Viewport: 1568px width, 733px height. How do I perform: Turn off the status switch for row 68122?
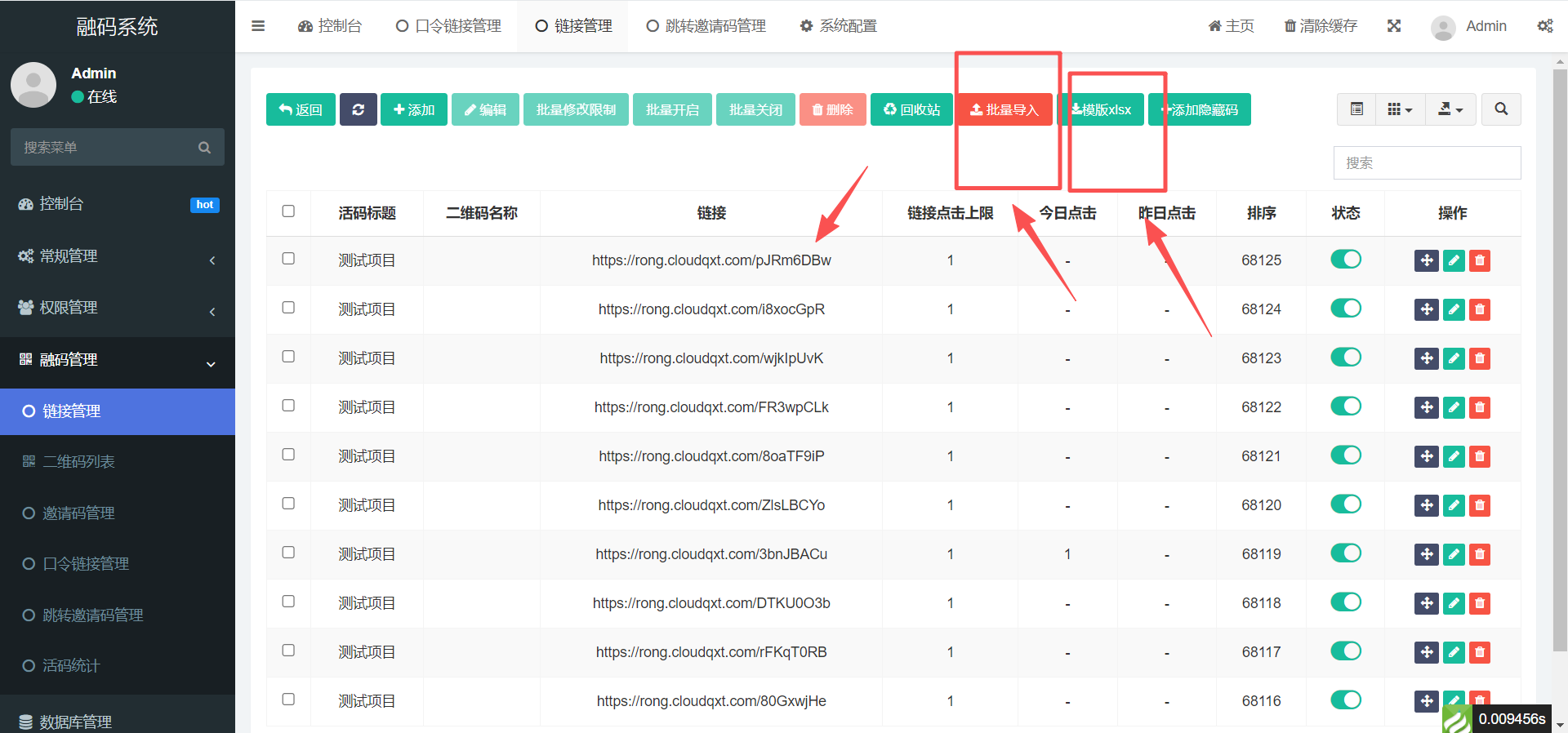pos(1346,406)
